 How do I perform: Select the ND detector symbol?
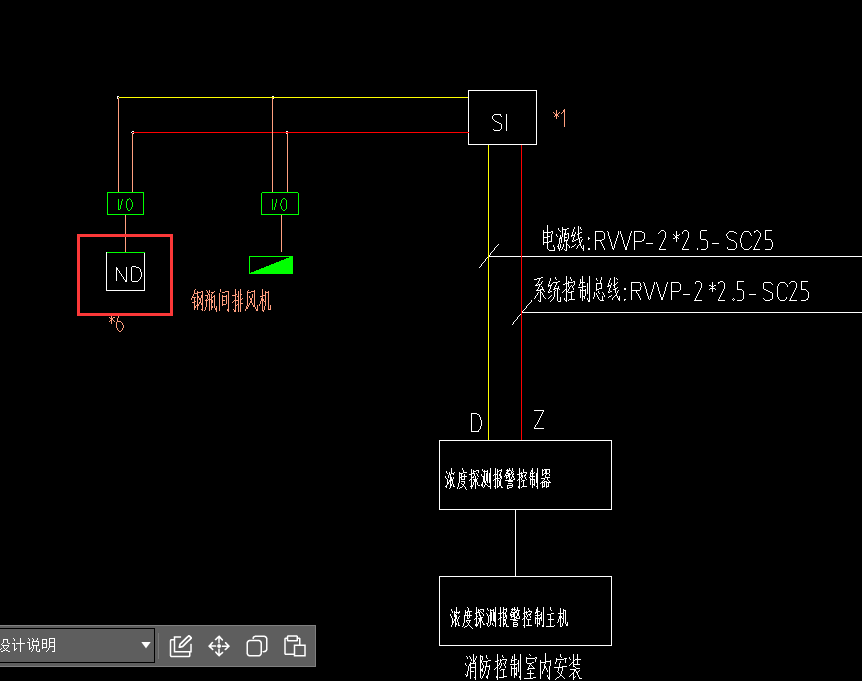(125, 272)
